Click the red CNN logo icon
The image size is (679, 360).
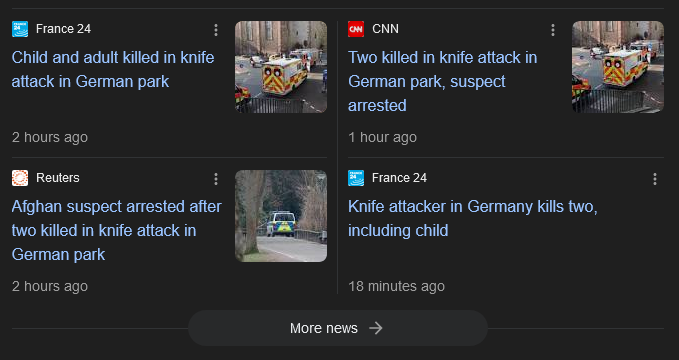point(356,29)
